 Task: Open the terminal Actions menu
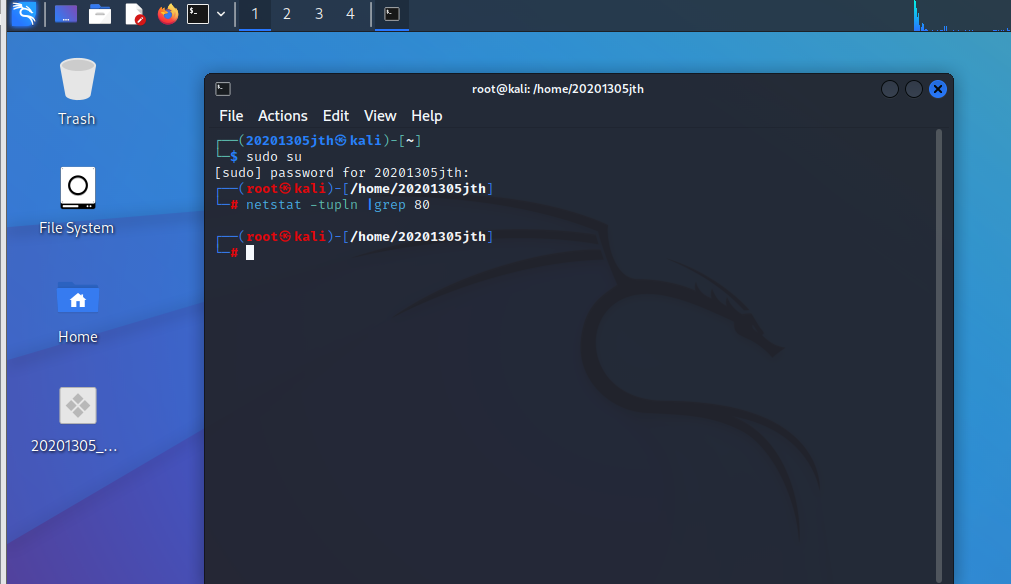(x=282, y=116)
